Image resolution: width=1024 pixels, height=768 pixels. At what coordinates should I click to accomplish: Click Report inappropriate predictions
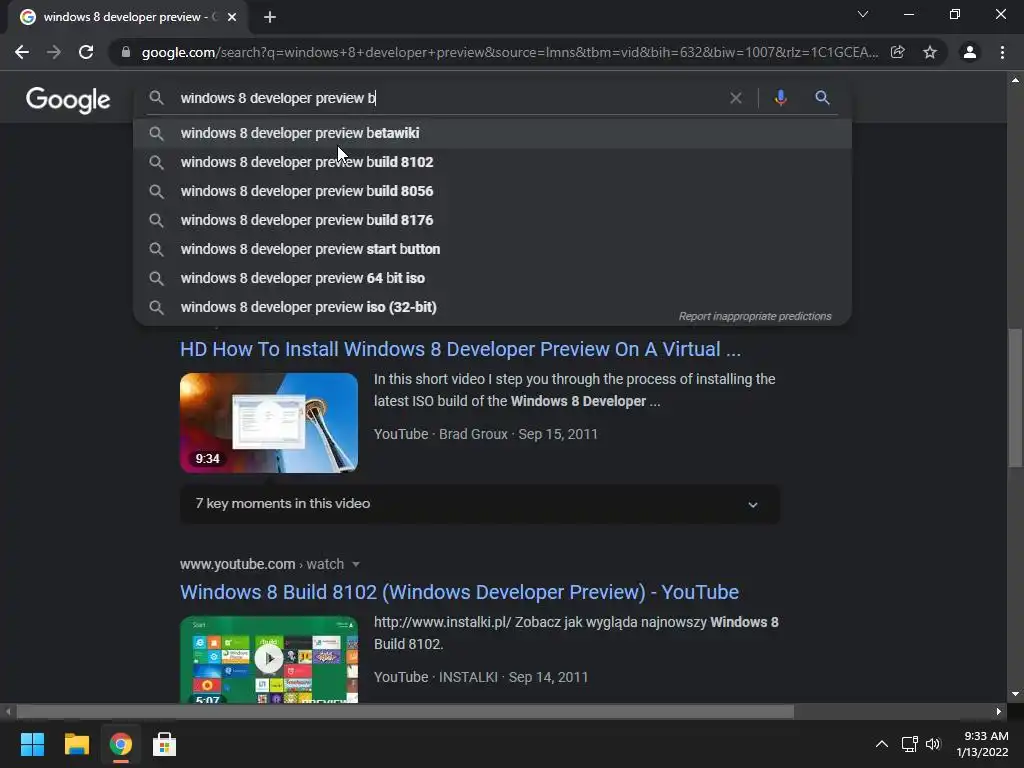(x=755, y=316)
